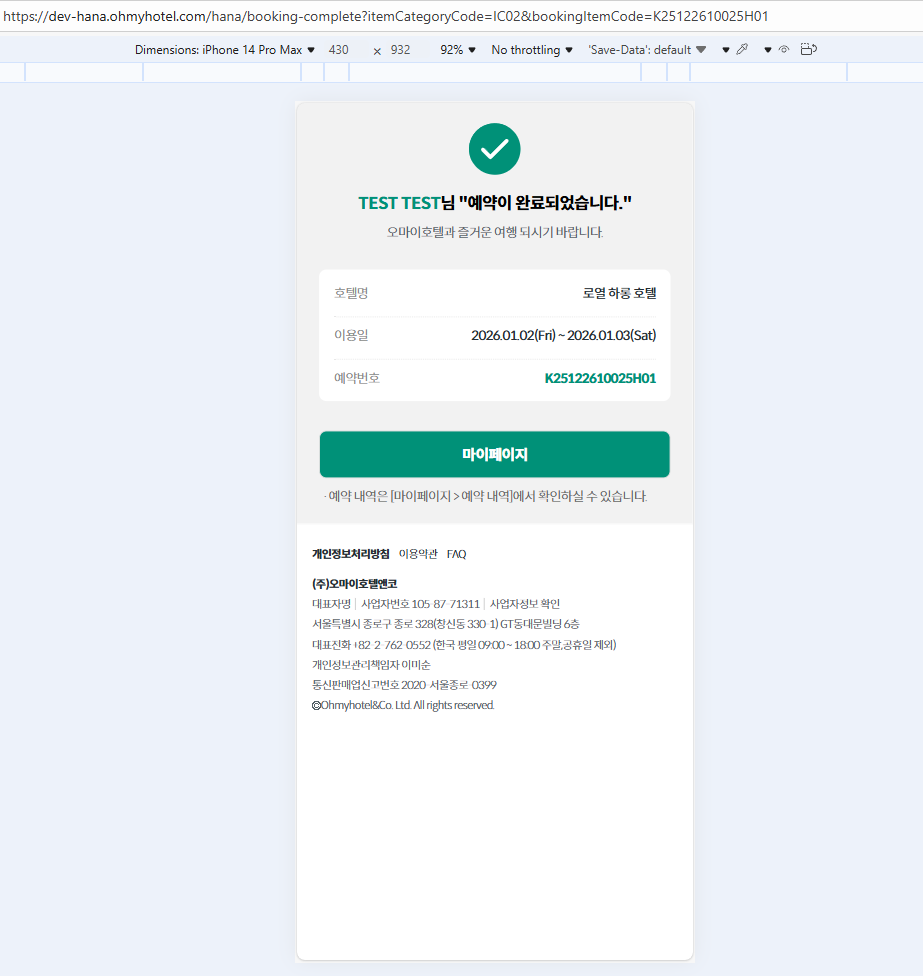Open the 92% zoom dropdown
The width and height of the screenshot is (923, 976).
[457, 50]
